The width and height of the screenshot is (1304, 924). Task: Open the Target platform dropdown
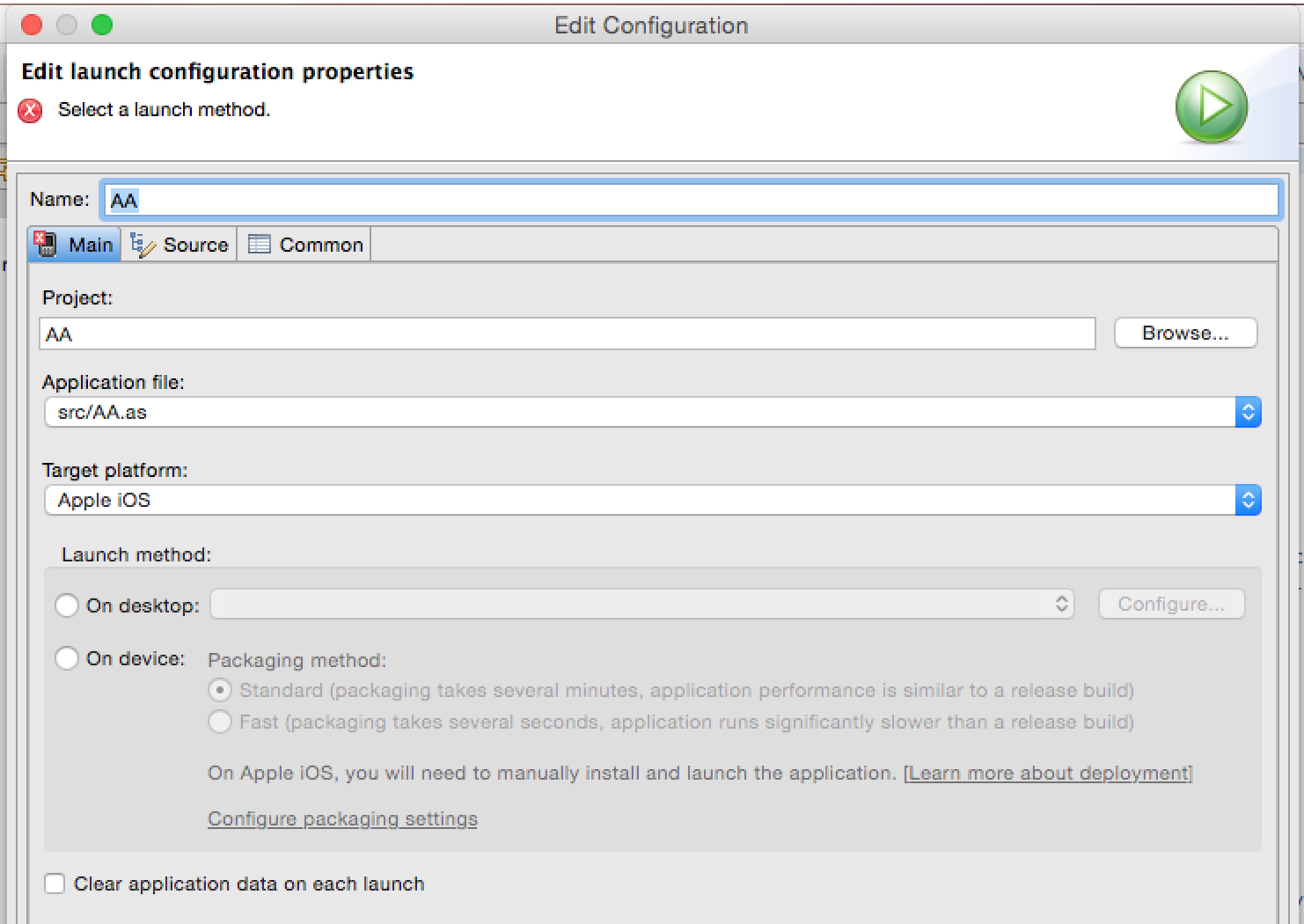pyautogui.click(x=652, y=500)
